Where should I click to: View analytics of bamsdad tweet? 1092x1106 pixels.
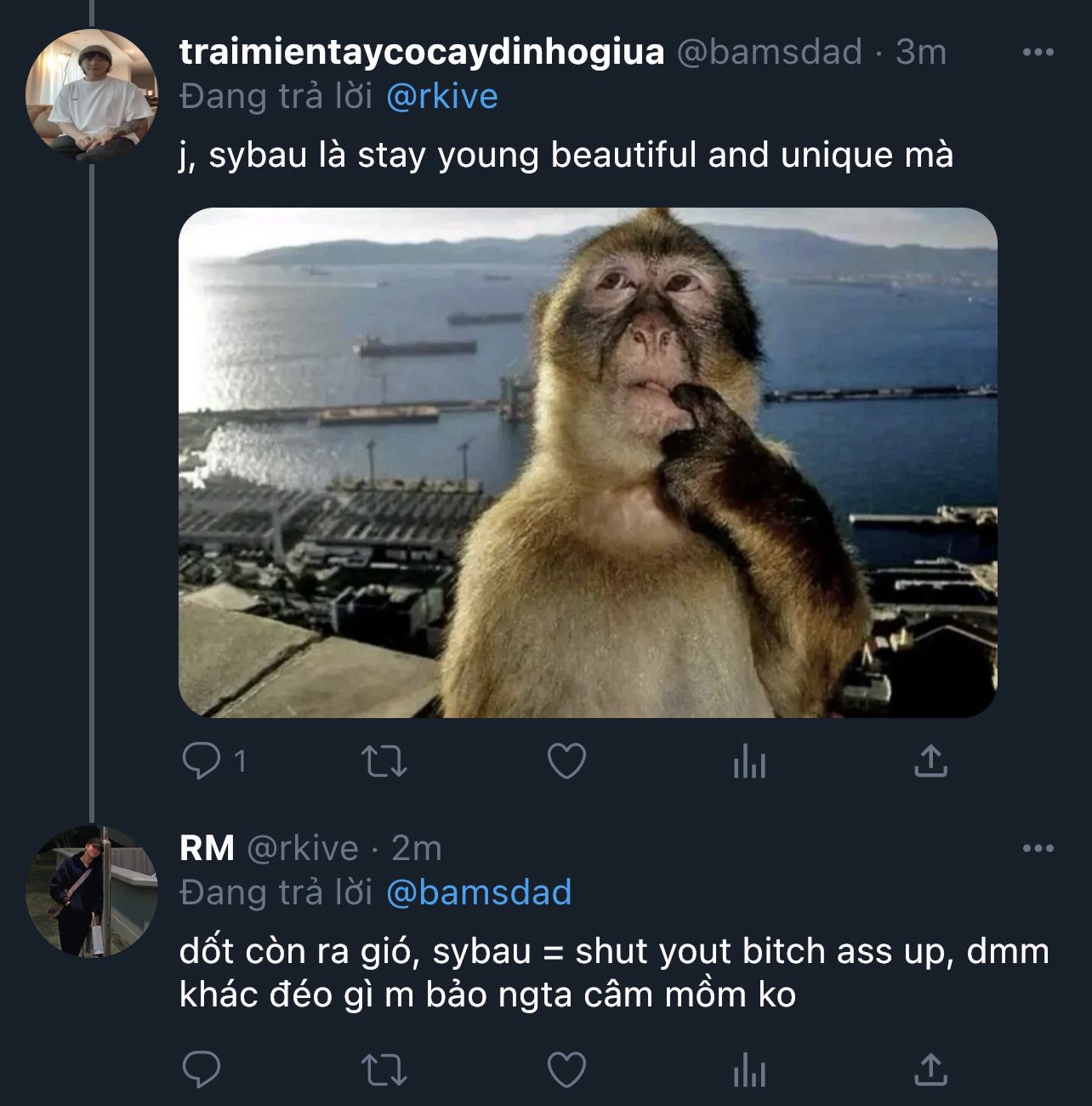coord(749,761)
